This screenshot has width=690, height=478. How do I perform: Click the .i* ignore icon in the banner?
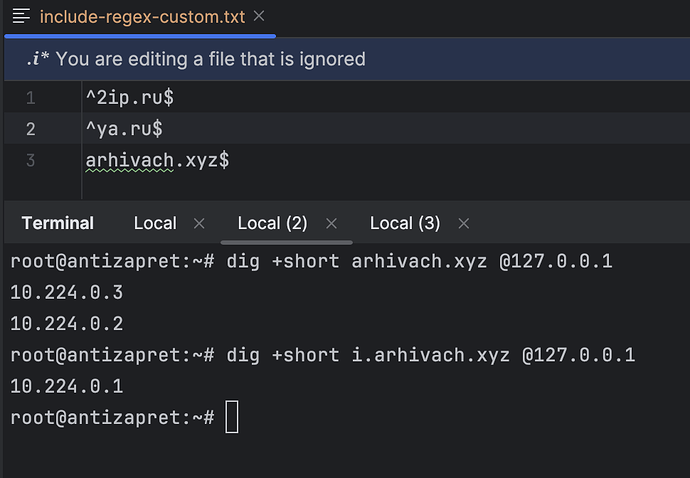(x=37, y=59)
